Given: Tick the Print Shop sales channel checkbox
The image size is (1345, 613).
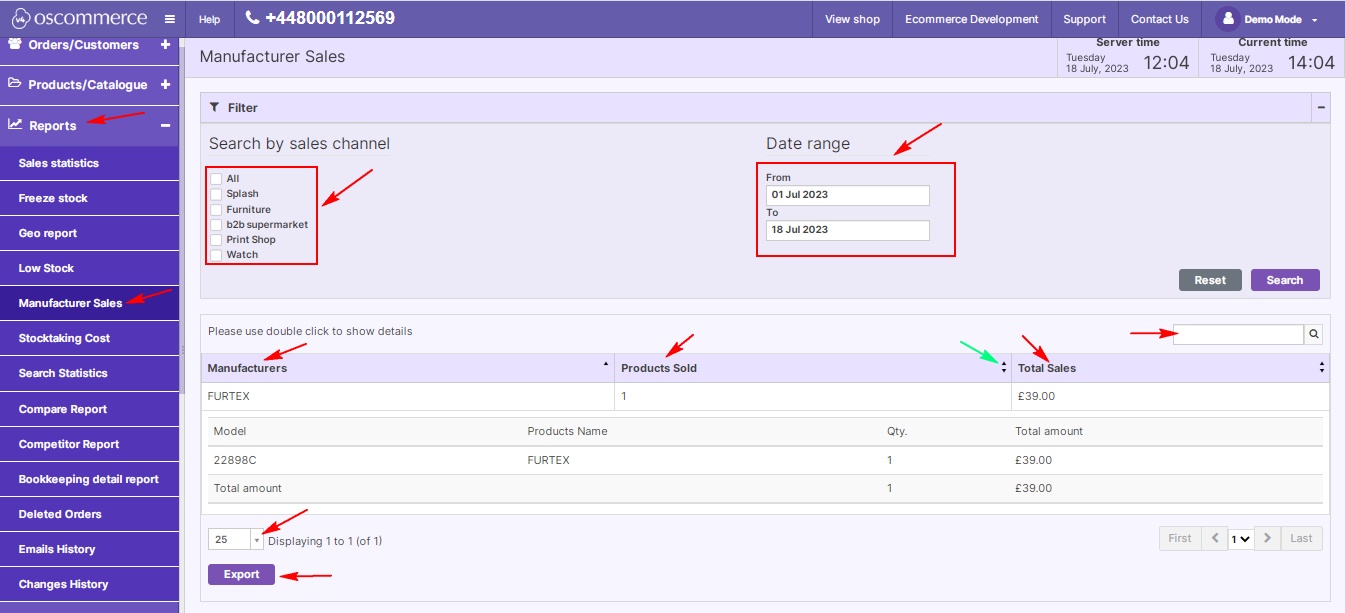Looking at the screenshot, I should (x=216, y=240).
